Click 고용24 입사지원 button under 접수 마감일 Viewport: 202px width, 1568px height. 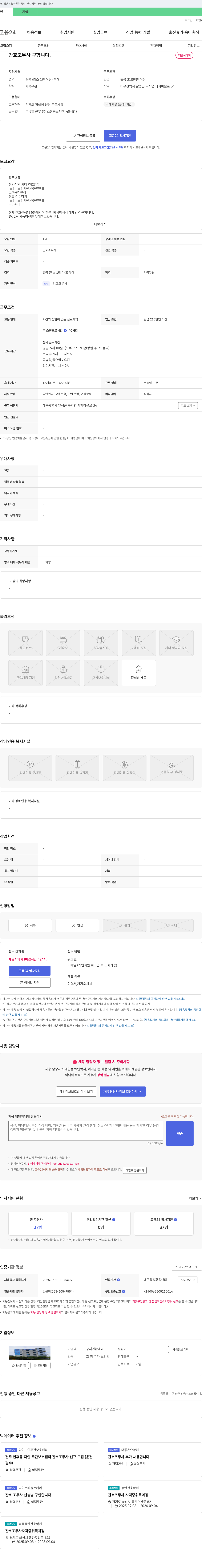pos(29,971)
